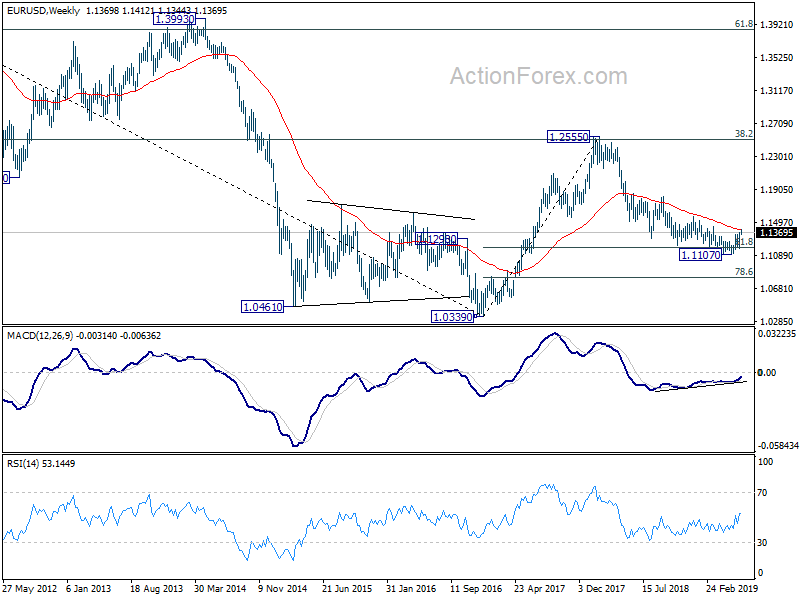Select the 61.8 Fibonacci level label at top
This screenshot has width=800, height=600.
[x=744, y=23]
